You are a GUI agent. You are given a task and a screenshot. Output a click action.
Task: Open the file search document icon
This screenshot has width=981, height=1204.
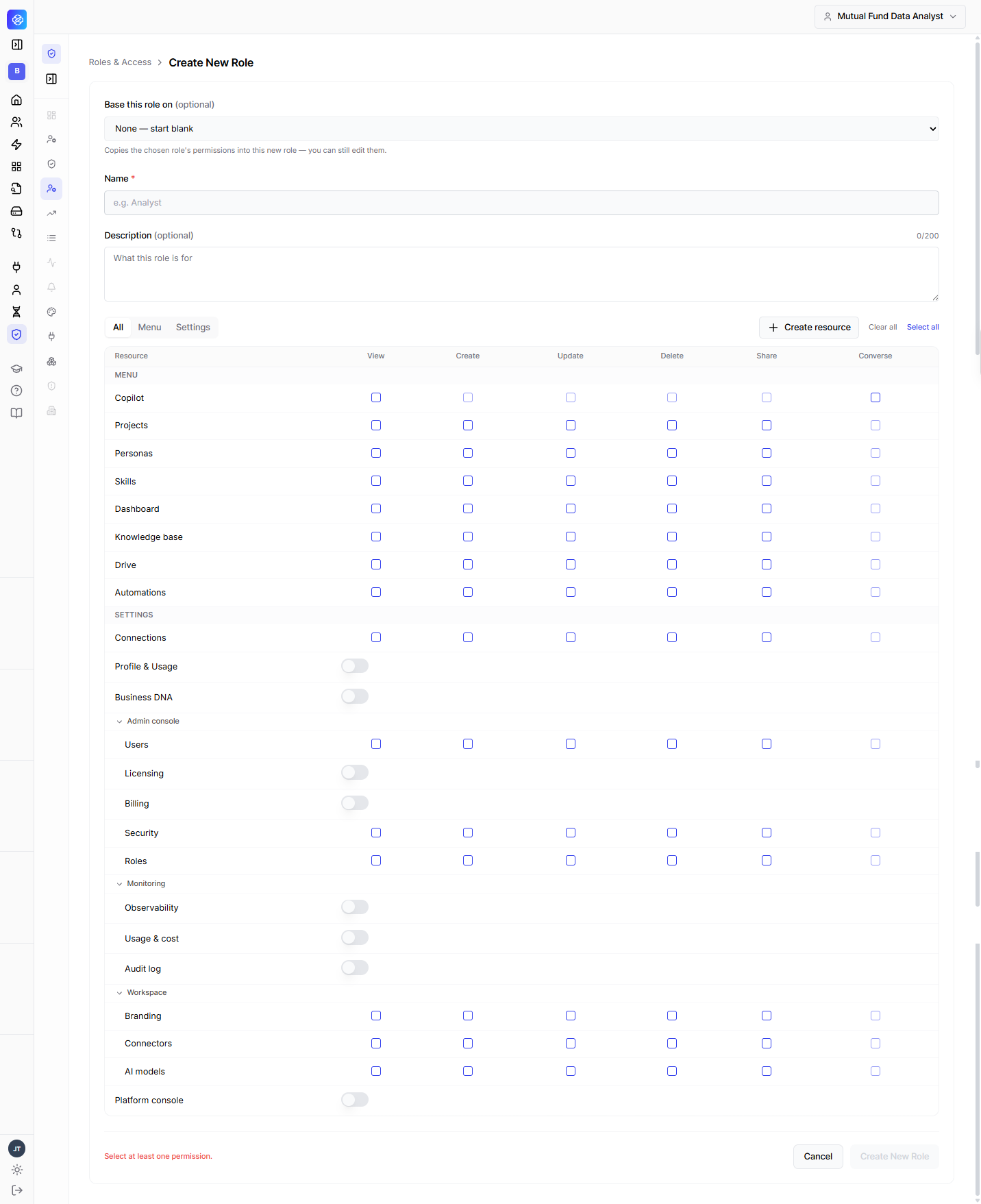[x=17, y=188]
